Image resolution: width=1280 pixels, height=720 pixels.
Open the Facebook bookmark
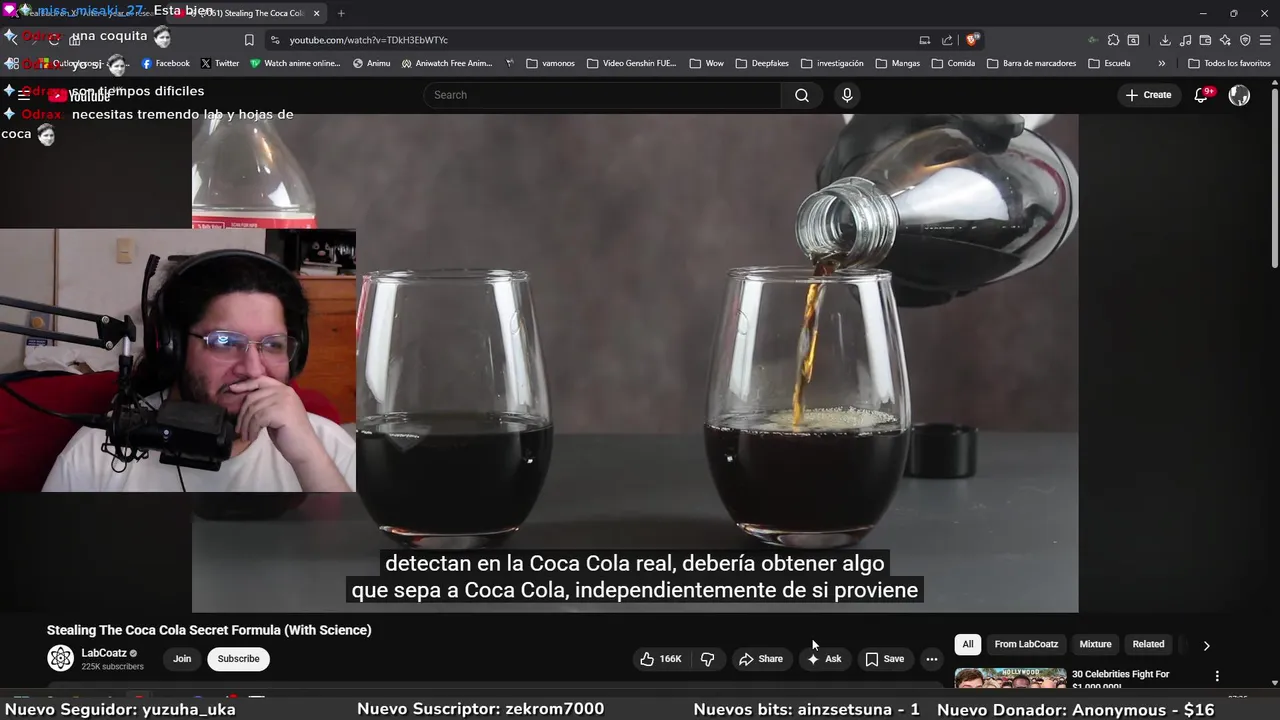click(x=165, y=63)
